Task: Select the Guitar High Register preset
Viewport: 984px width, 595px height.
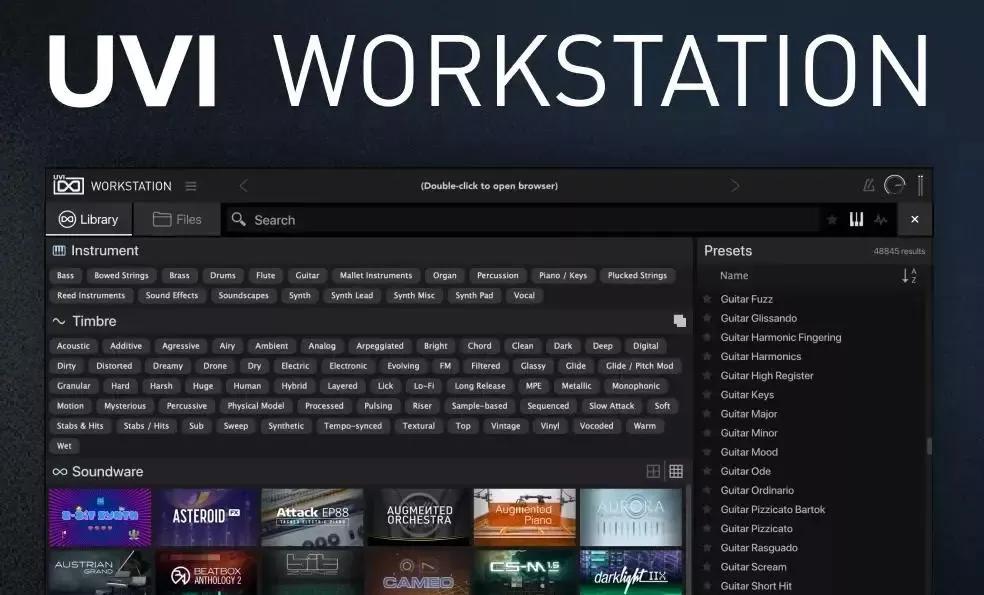Action: [x=766, y=375]
